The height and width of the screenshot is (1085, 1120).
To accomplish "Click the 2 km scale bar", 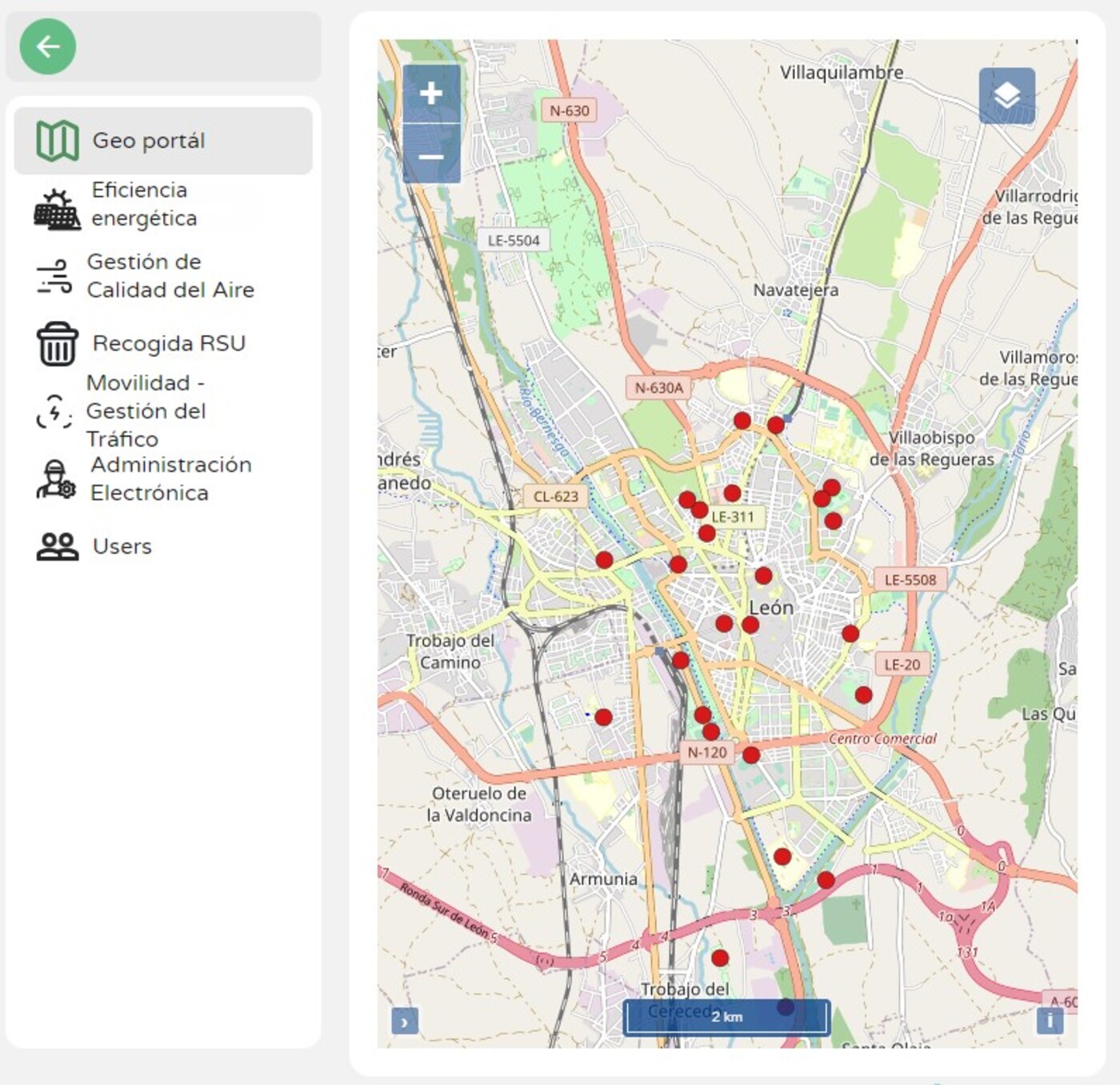I will tap(726, 1017).
